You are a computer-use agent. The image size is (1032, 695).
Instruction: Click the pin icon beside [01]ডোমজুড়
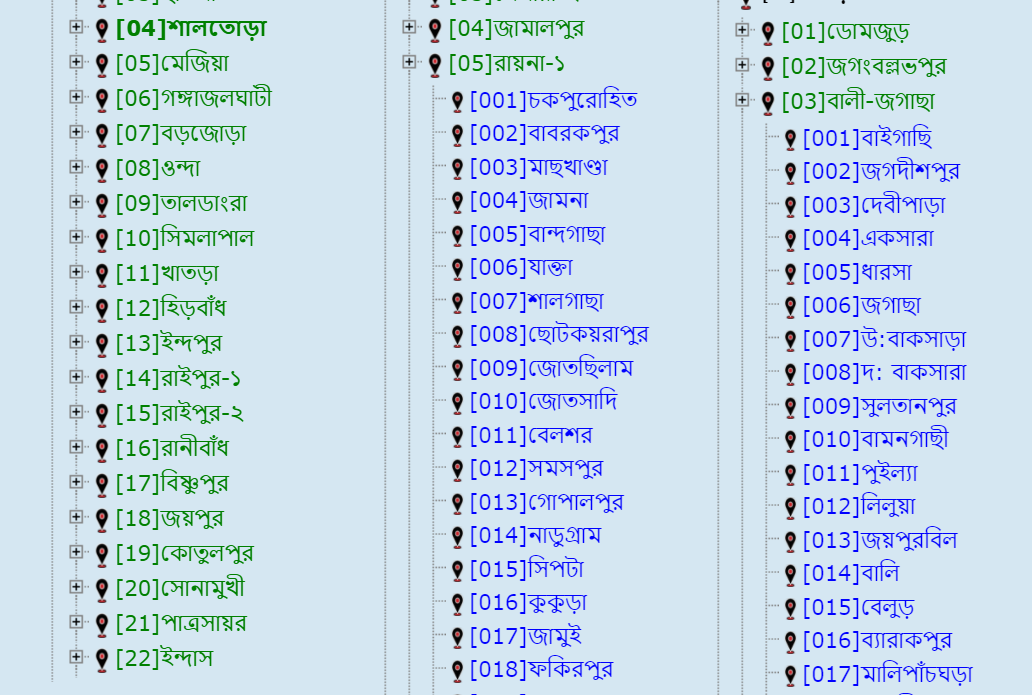(766, 30)
